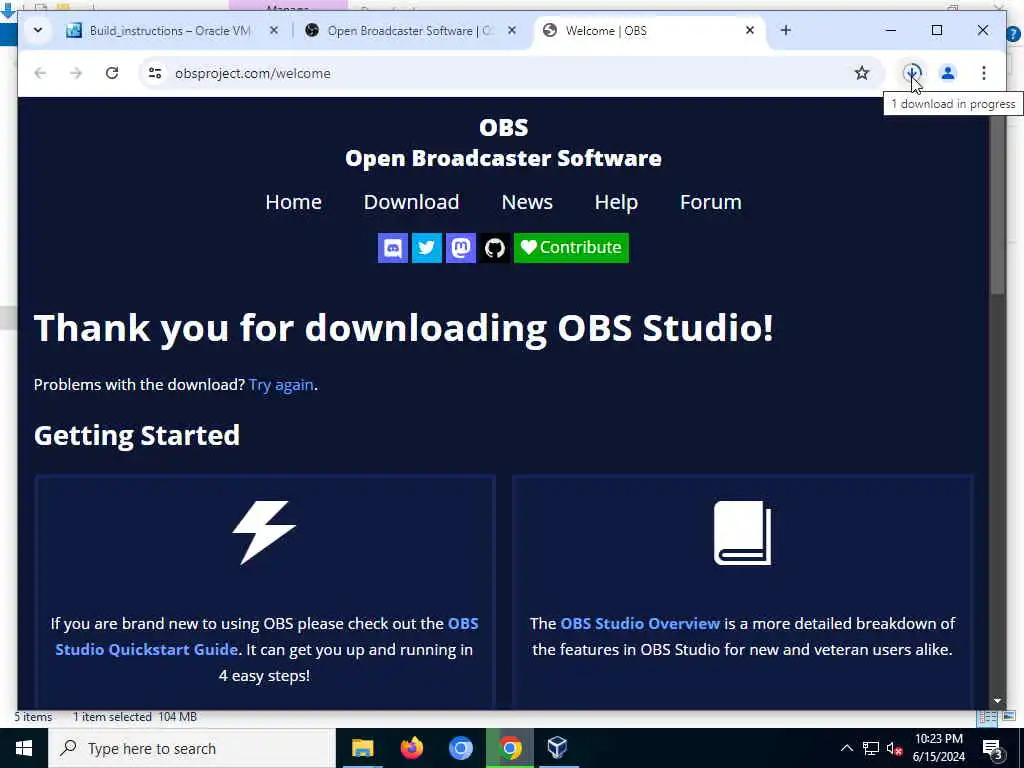Close the Build_instructions tab
The width and height of the screenshot is (1024, 768).
[x=274, y=31]
